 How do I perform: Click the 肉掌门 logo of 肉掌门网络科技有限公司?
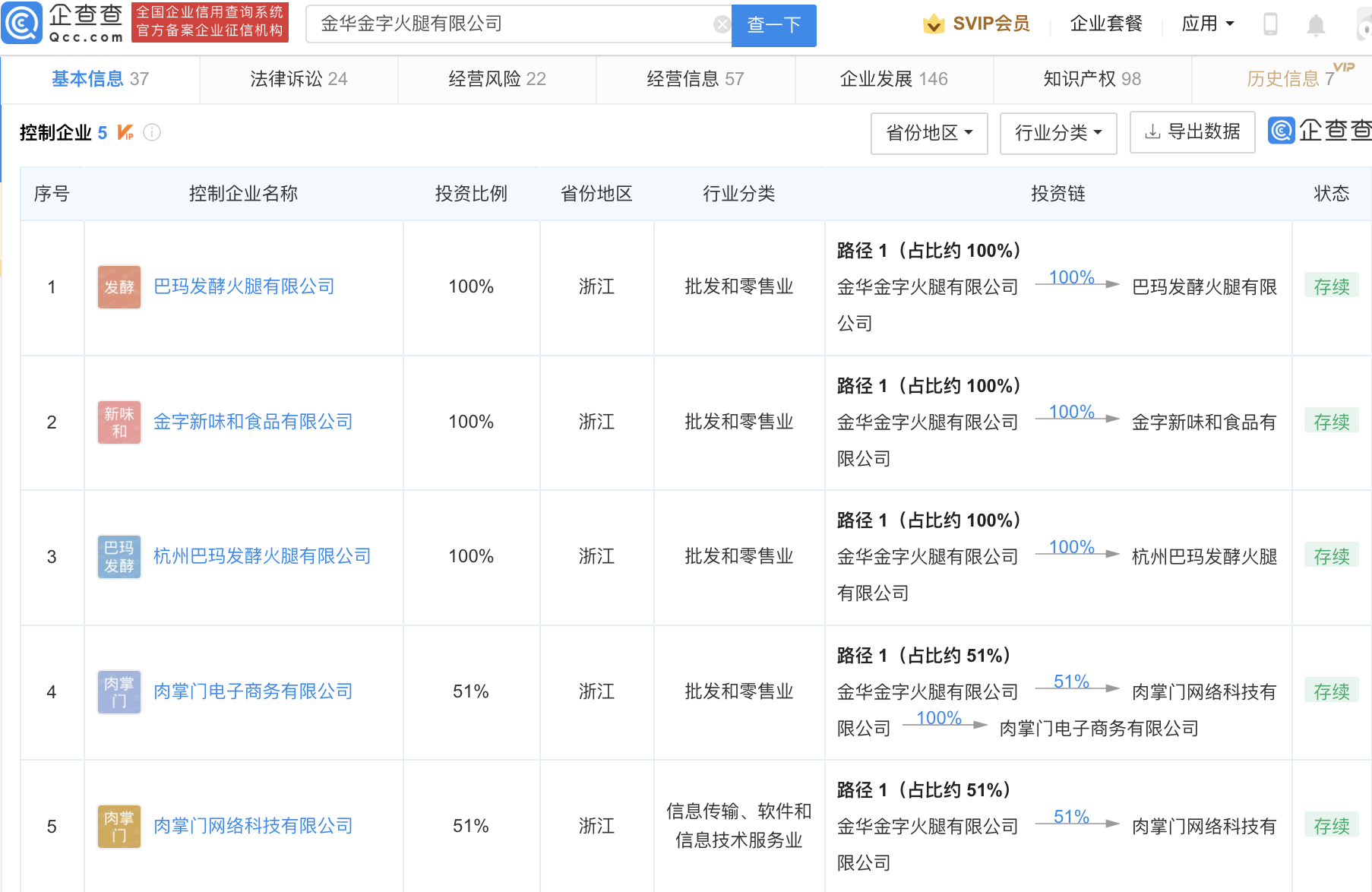[119, 827]
